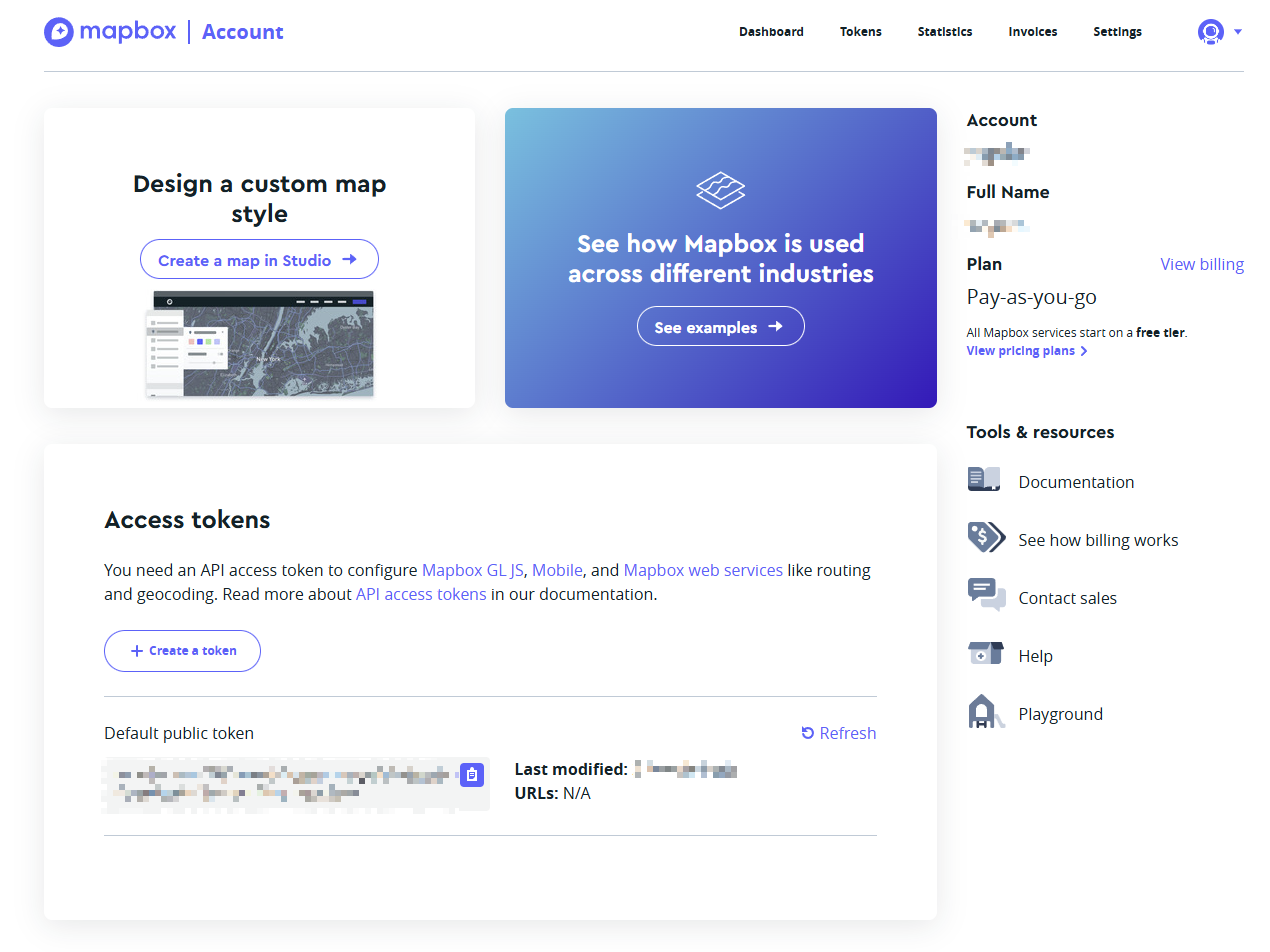Click the Contact sales chat icon
Viewport: 1270px width, 952px height.
point(985,595)
